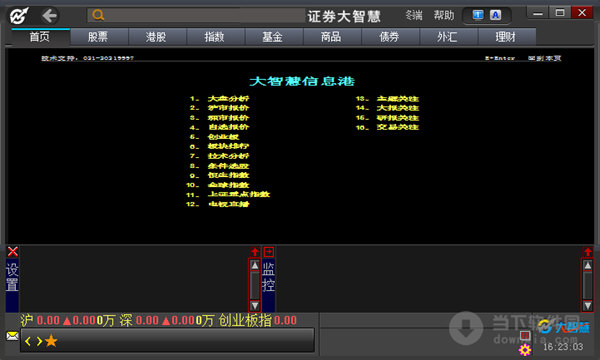Click the envelope message icon
The image size is (600, 360).
click(x=12, y=336)
